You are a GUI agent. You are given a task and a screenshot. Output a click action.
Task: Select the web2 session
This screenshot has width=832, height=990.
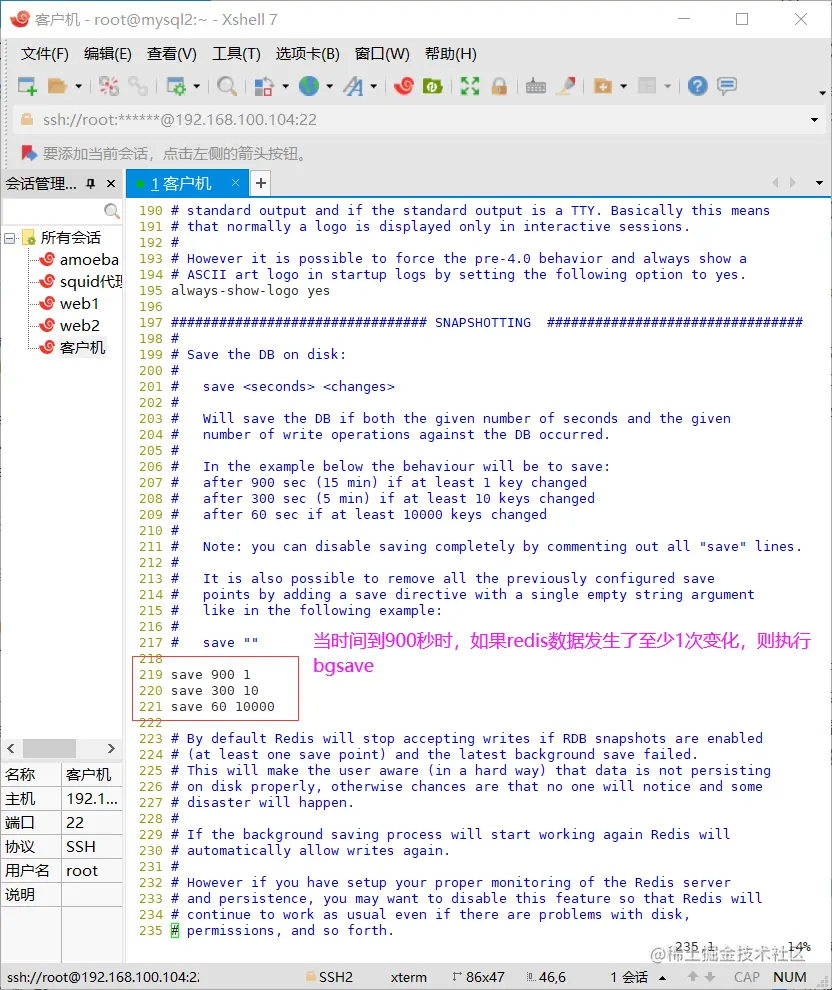(x=69, y=326)
